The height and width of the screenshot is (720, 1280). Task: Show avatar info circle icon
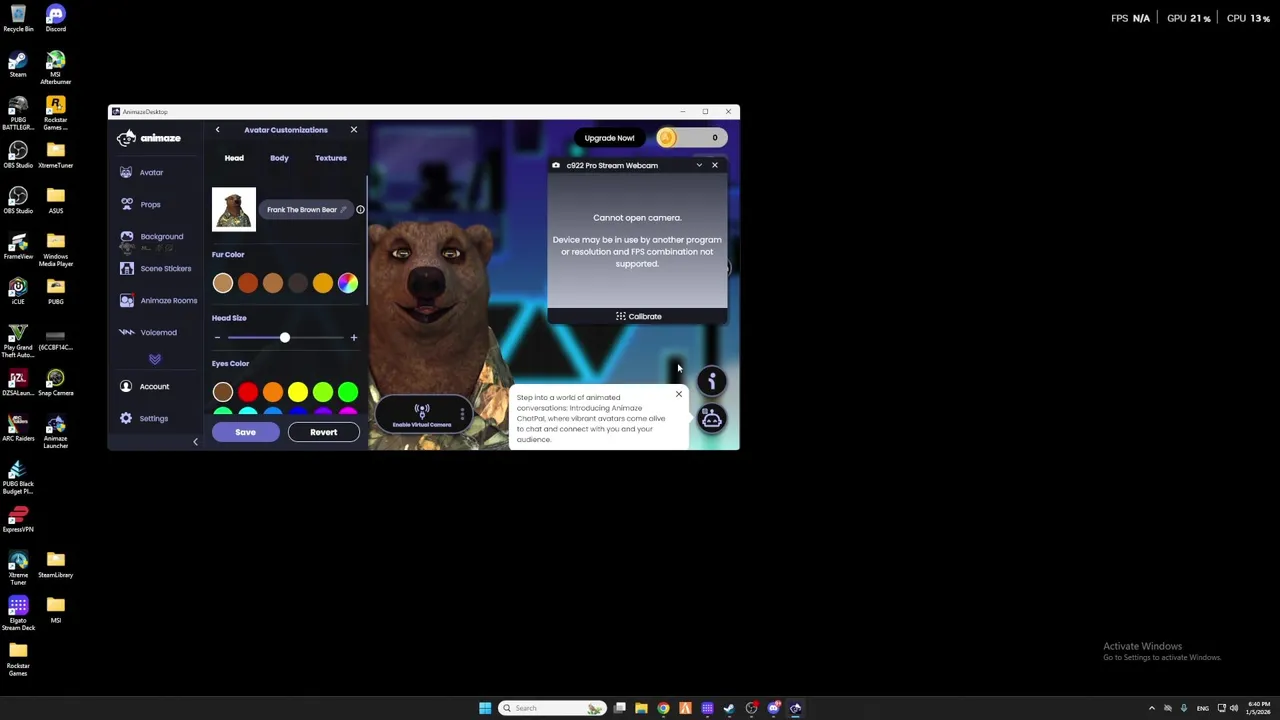point(360,209)
